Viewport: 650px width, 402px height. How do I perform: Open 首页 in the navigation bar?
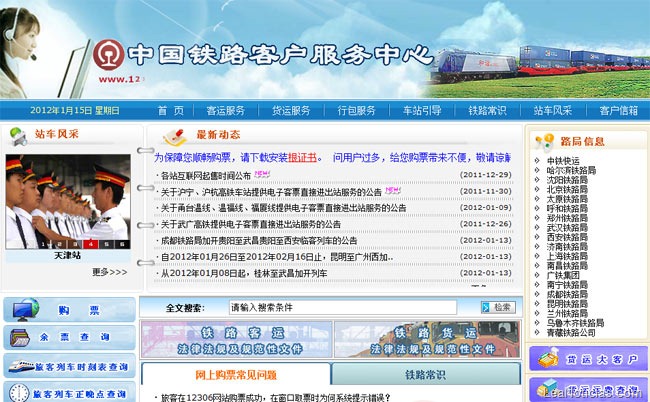170,111
